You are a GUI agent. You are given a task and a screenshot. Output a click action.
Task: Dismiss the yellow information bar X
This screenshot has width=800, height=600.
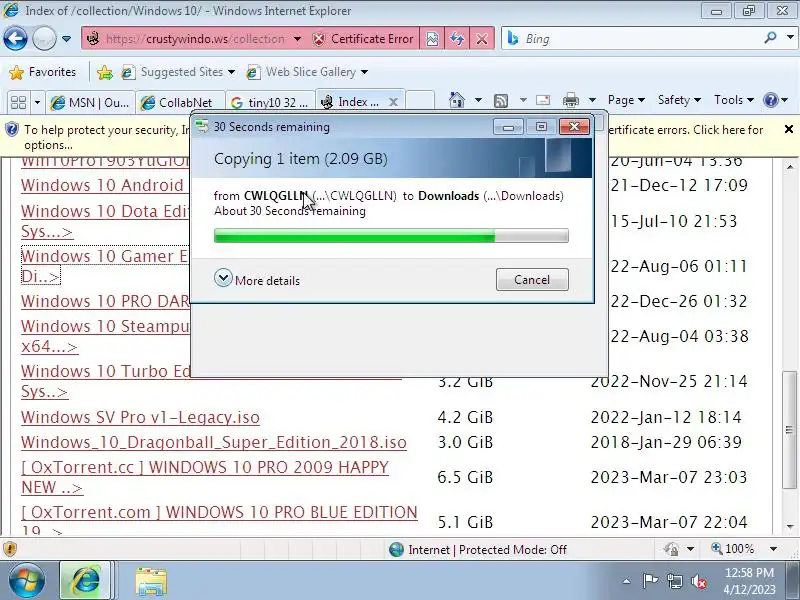(x=788, y=129)
